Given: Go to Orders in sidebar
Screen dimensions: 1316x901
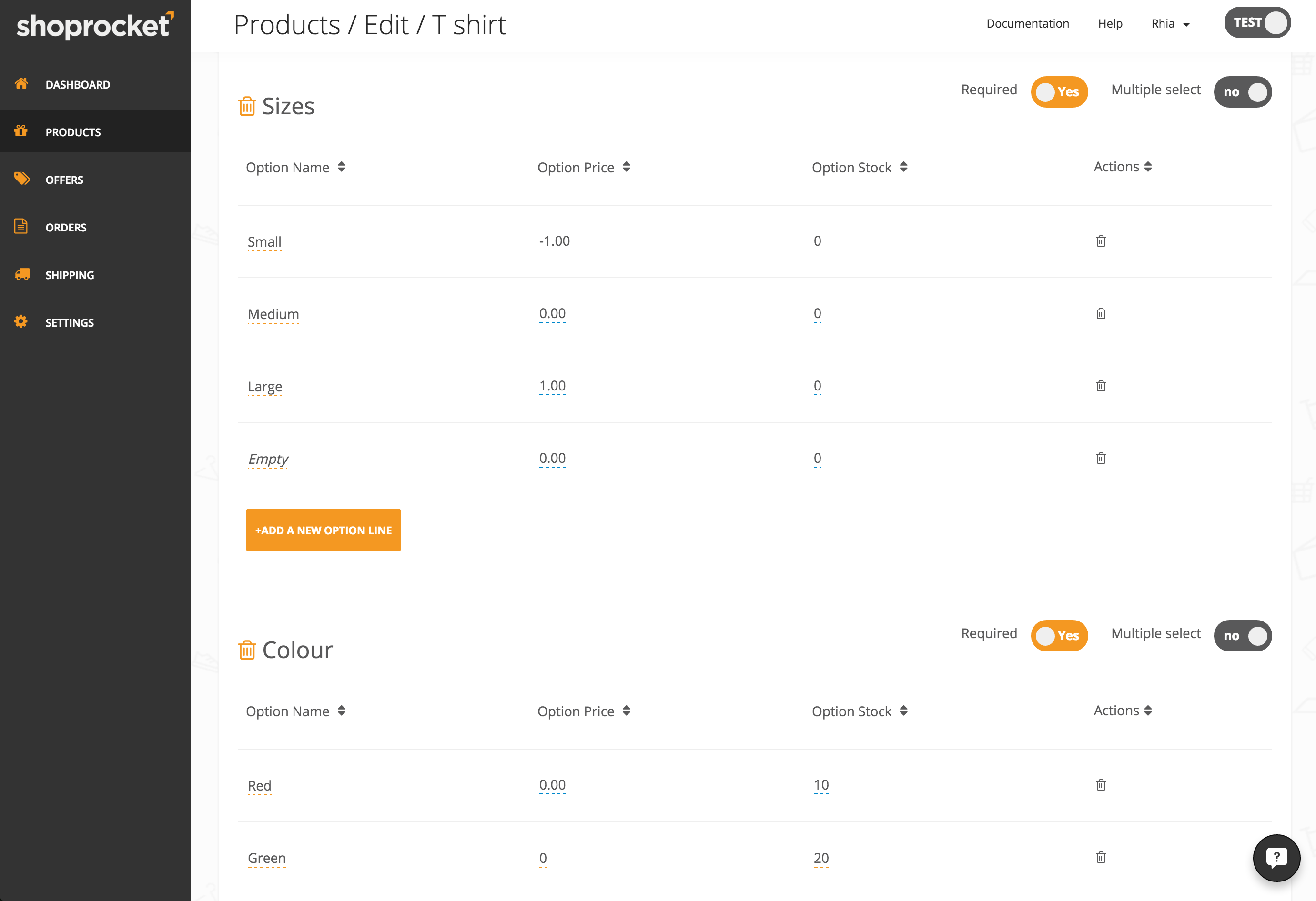Looking at the screenshot, I should coord(66,228).
